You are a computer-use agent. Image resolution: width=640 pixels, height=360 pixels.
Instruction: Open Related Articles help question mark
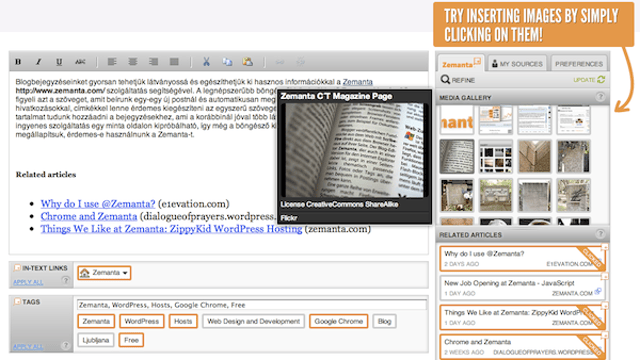(600, 234)
